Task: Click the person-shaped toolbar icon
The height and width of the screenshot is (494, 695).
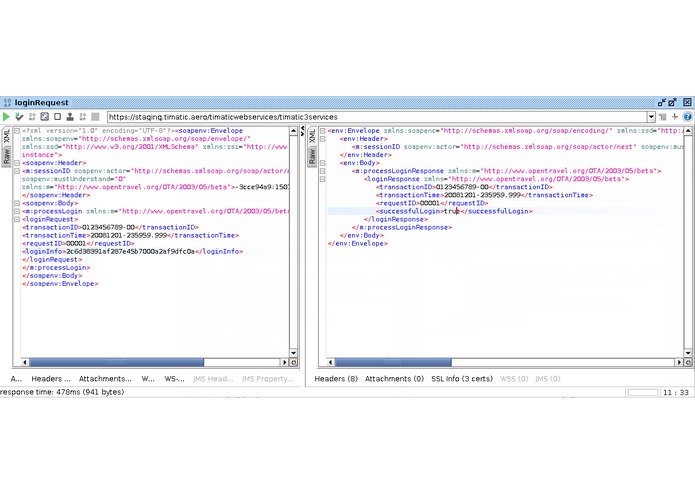Action: pos(70,117)
